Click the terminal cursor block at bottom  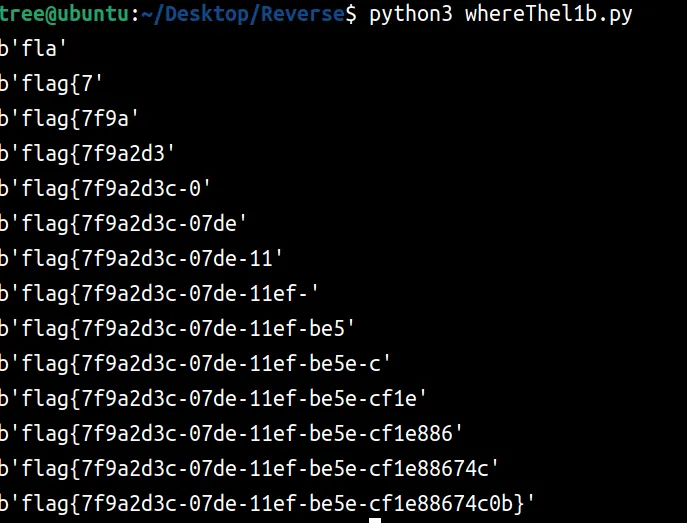(x=375, y=520)
